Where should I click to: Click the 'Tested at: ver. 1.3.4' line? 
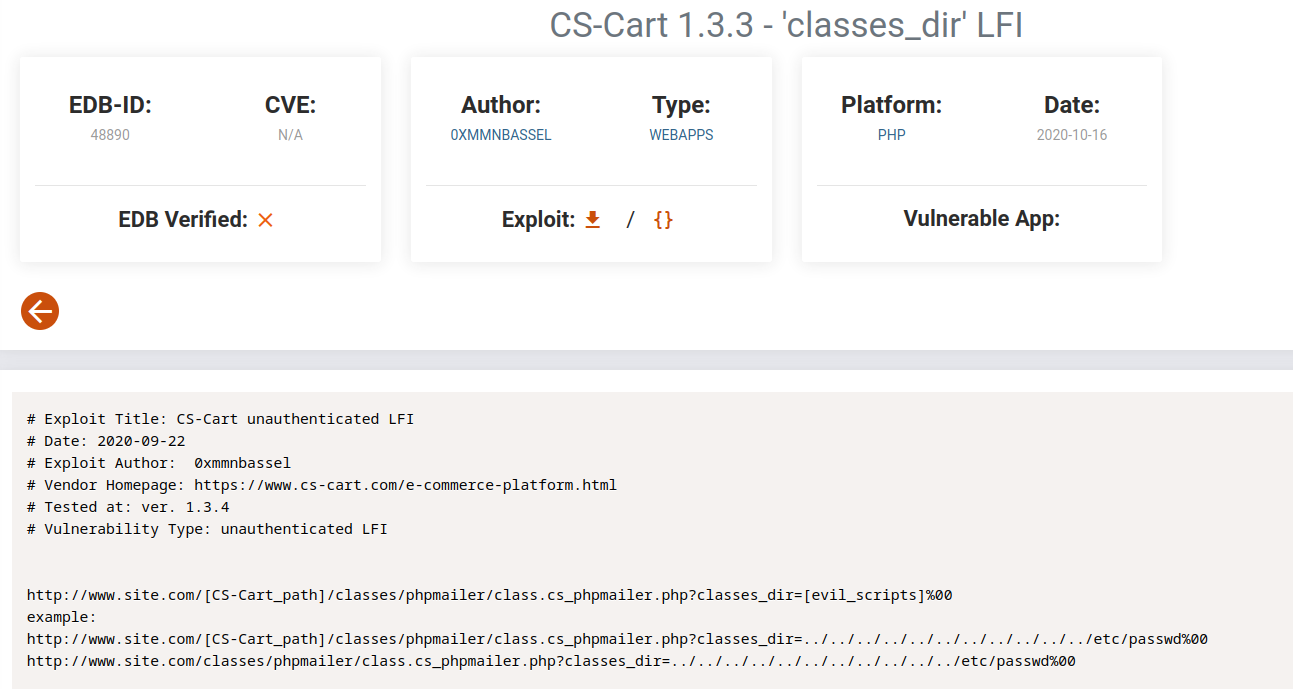[128, 507]
